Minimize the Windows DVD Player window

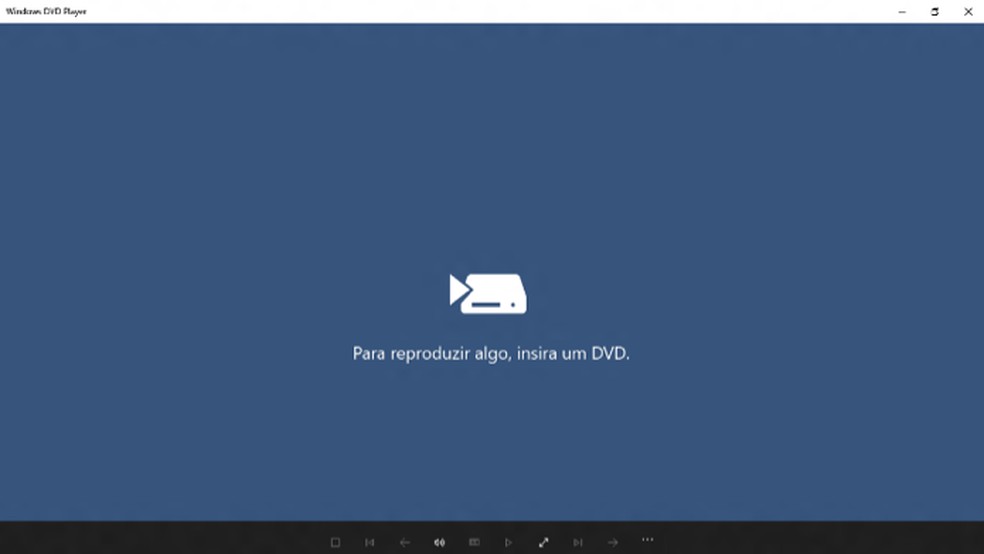902,12
